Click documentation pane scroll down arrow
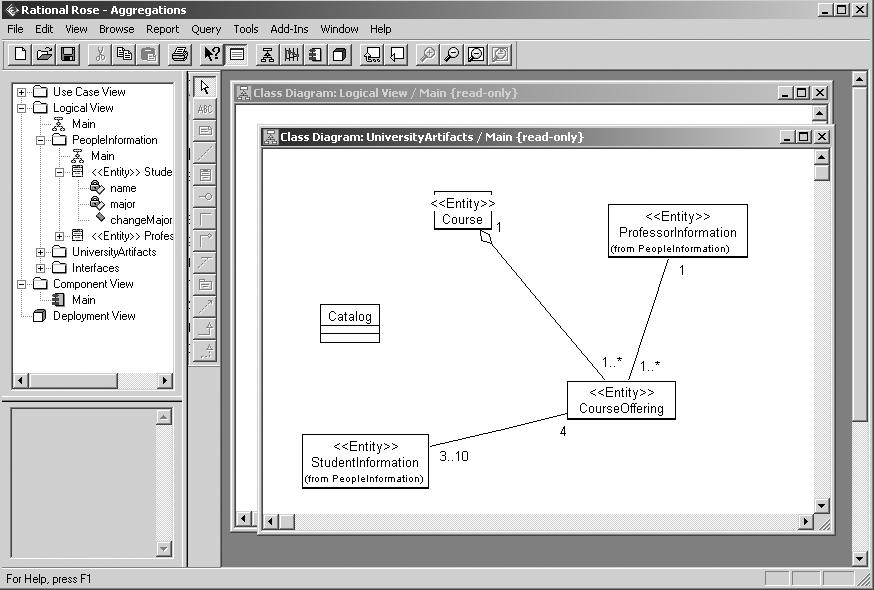 pyautogui.click(x=163, y=549)
